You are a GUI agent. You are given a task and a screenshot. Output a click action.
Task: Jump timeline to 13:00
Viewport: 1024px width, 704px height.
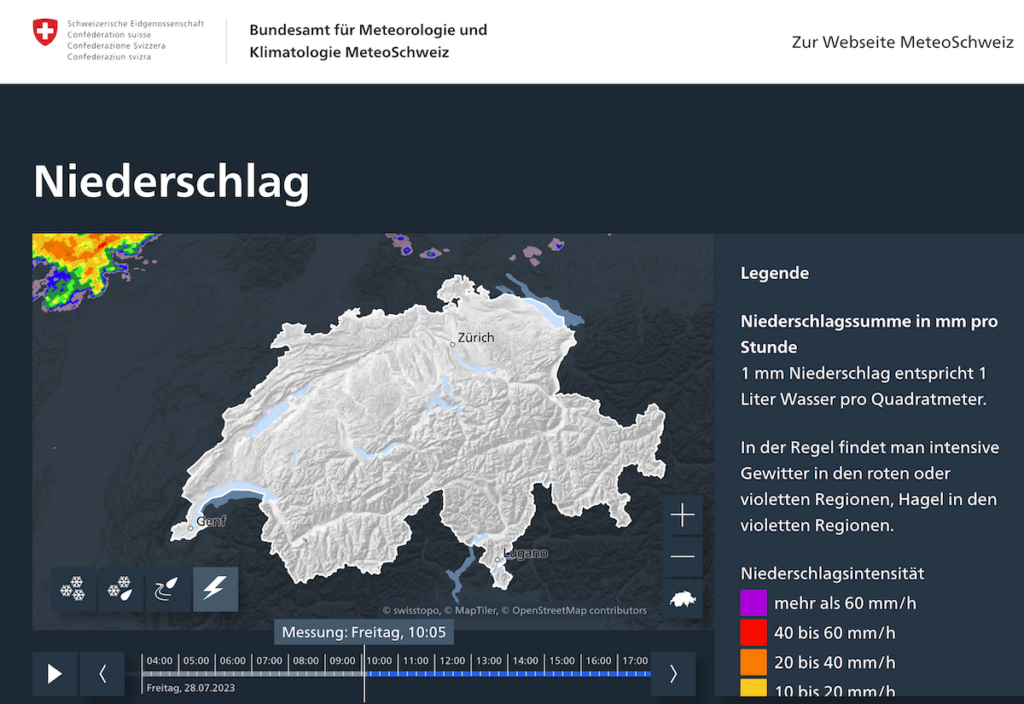click(x=488, y=661)
